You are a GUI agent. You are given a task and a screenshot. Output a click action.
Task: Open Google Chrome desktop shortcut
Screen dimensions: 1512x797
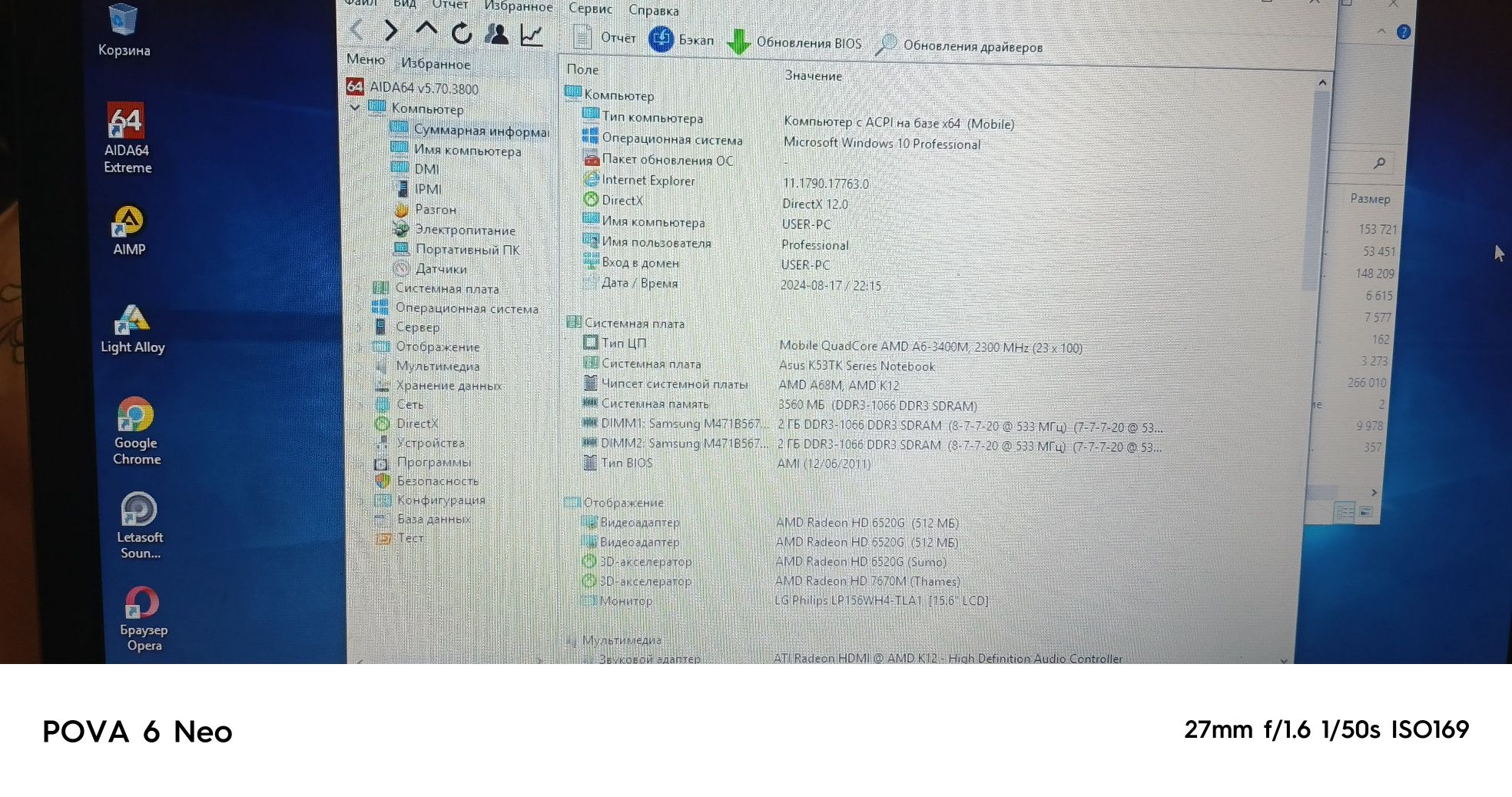click(136, 431)
